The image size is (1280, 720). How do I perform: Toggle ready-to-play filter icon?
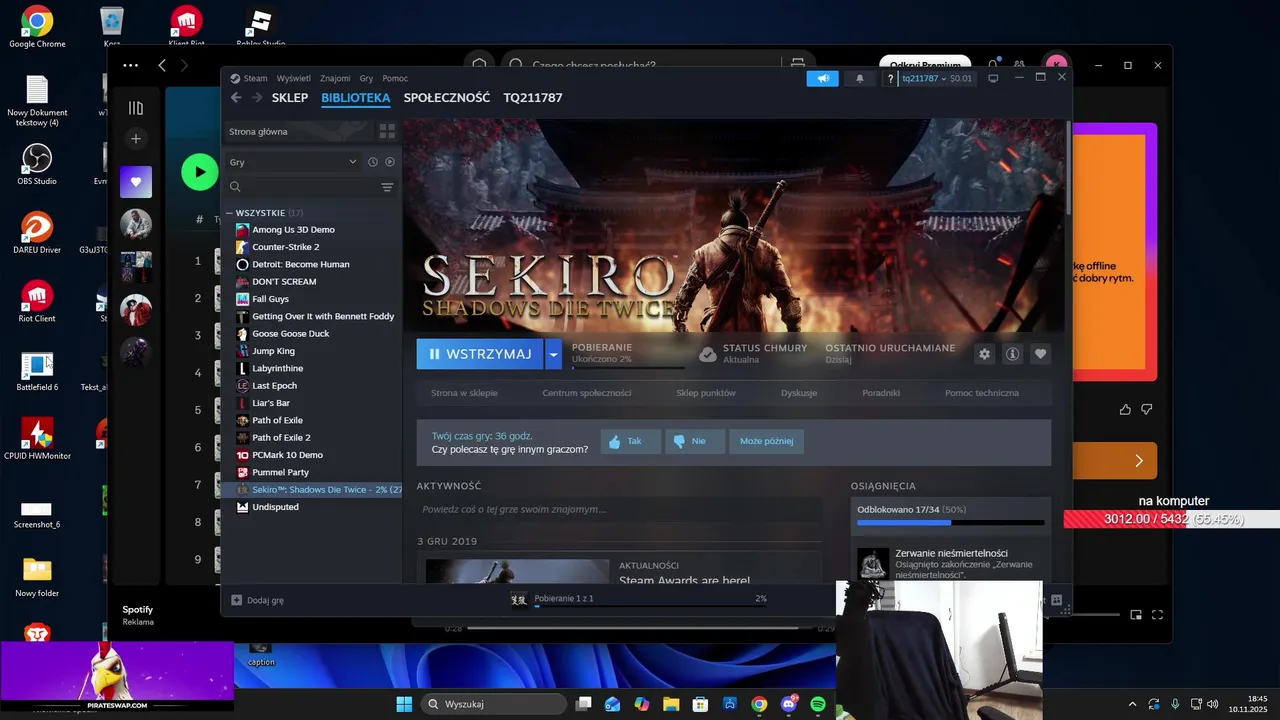[x=390, y=162]
